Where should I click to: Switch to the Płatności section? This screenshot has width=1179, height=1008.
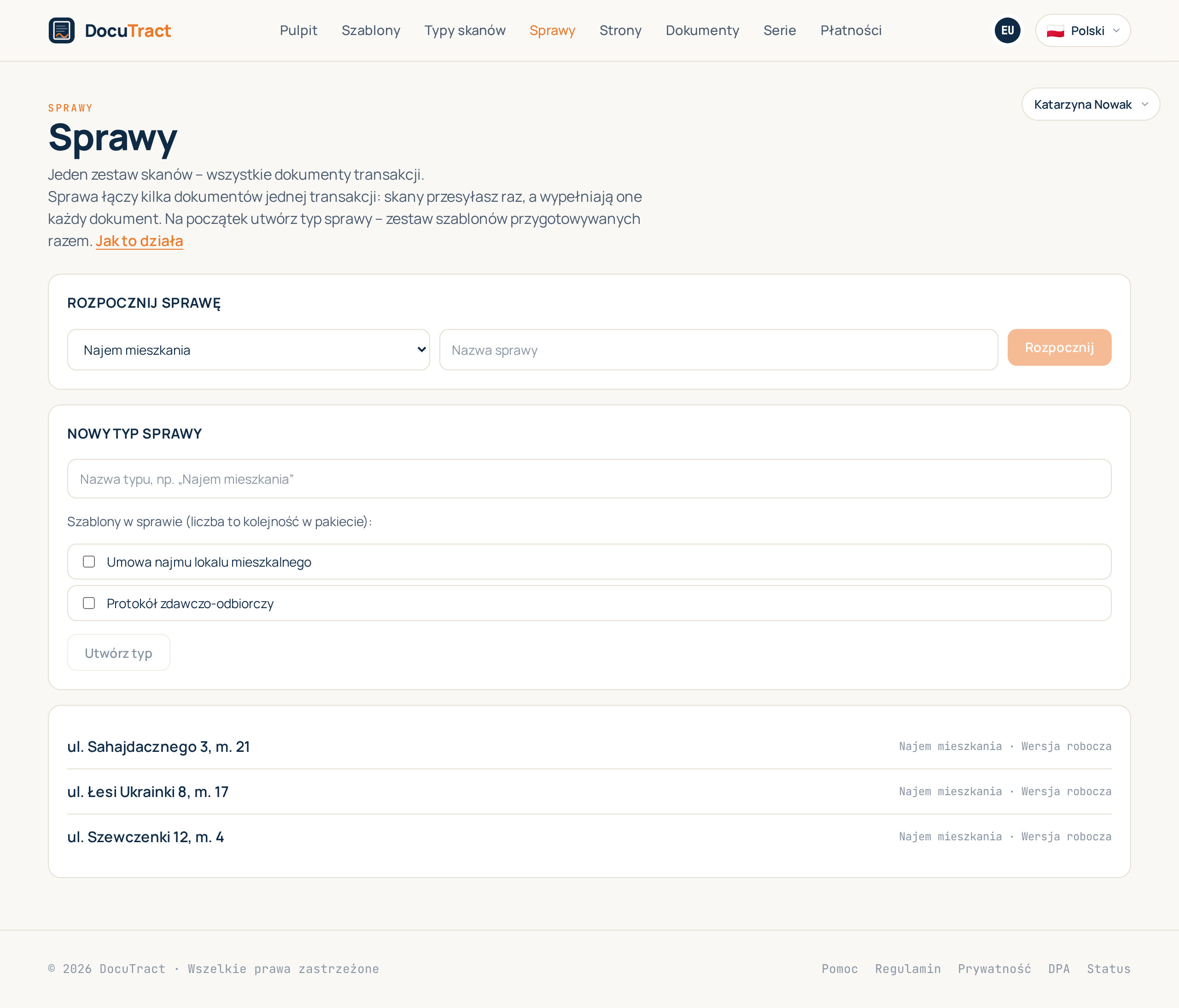(851, 30)
